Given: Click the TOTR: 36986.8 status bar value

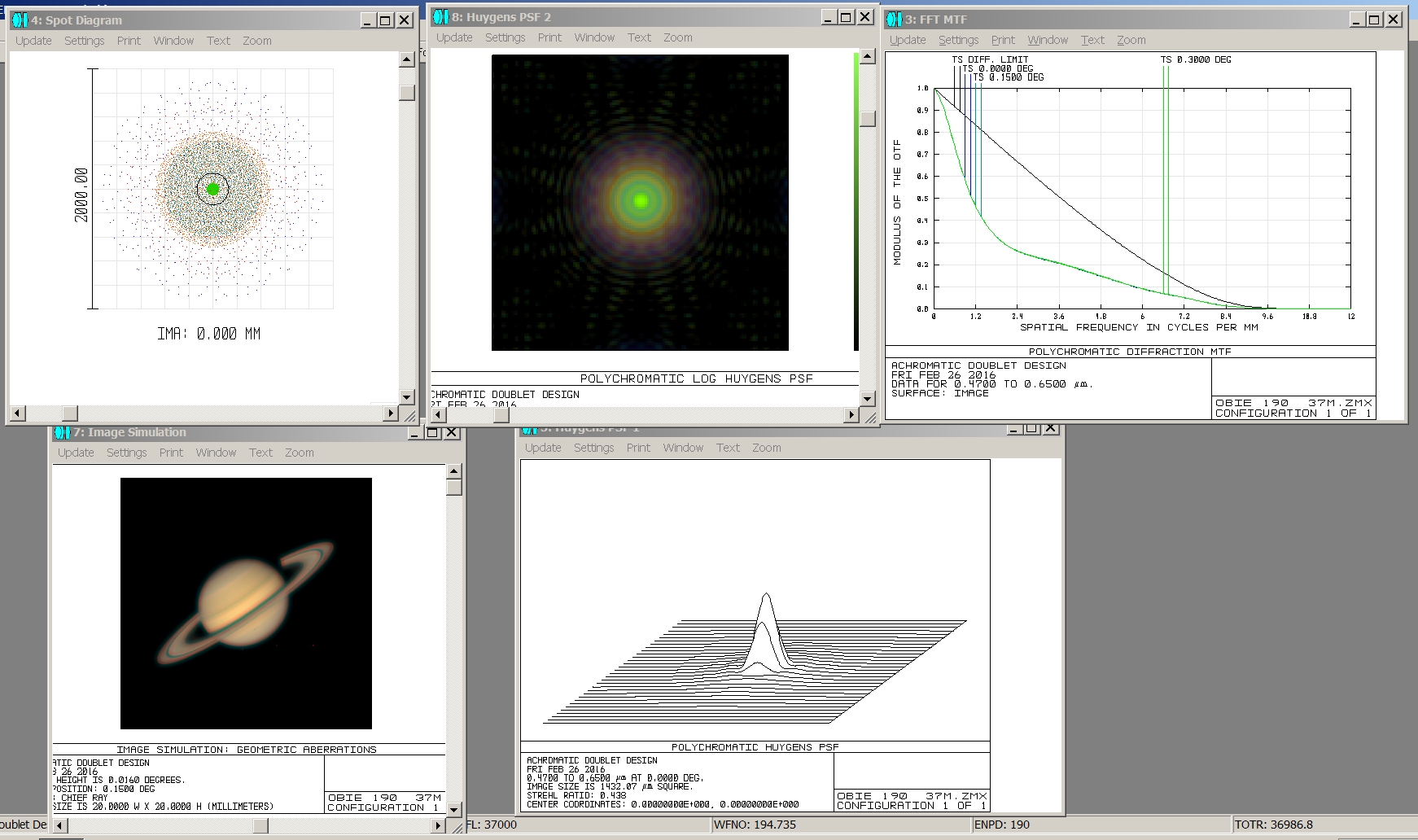Looking at the screenshot, I should click(x=1274, y=825).
